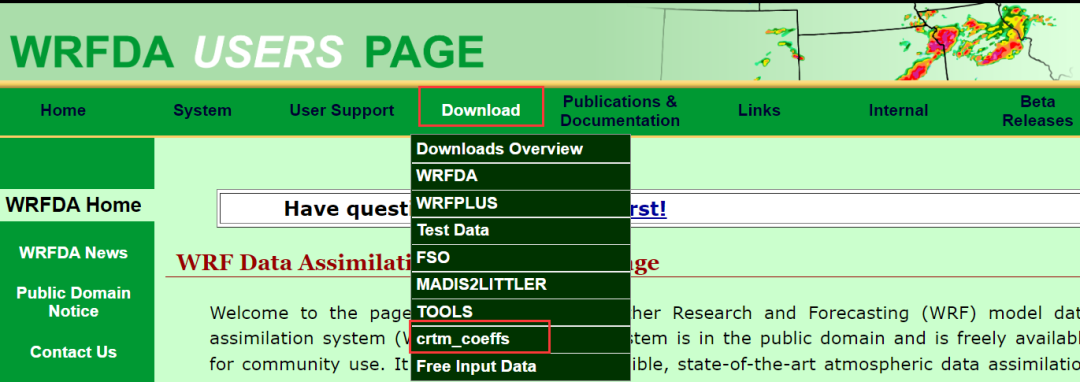Select MADIS2LITTLER download entry
This screenshot has height=382, width=1080.
pos(521,284)
